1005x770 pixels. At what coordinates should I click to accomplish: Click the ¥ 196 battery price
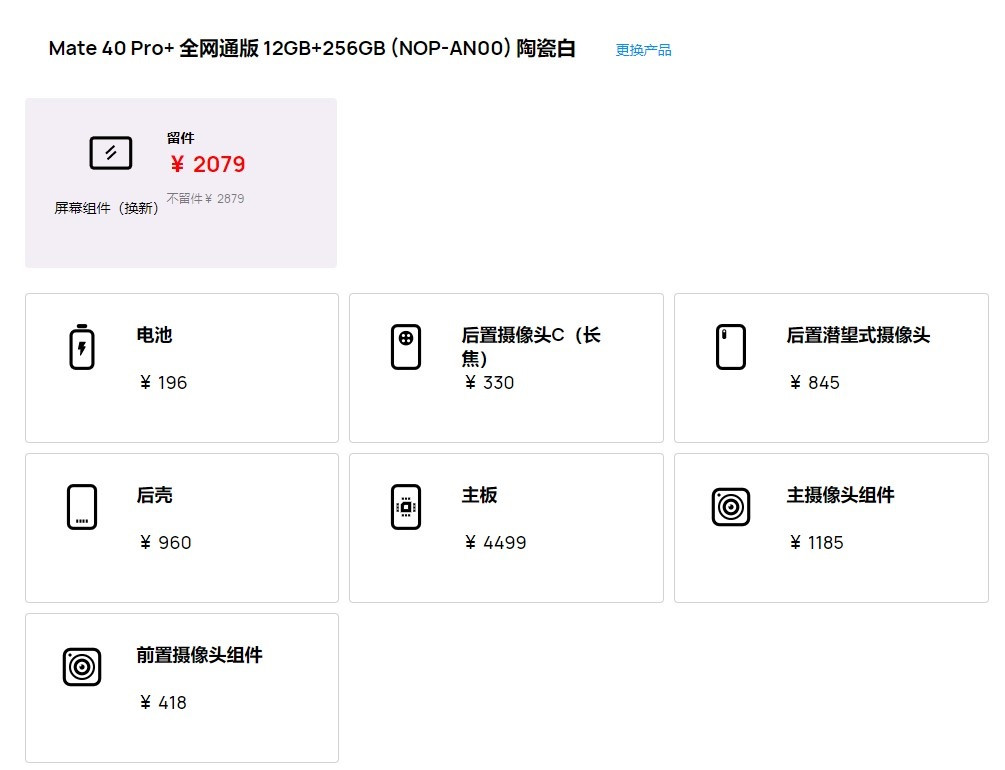coord(163,383)
